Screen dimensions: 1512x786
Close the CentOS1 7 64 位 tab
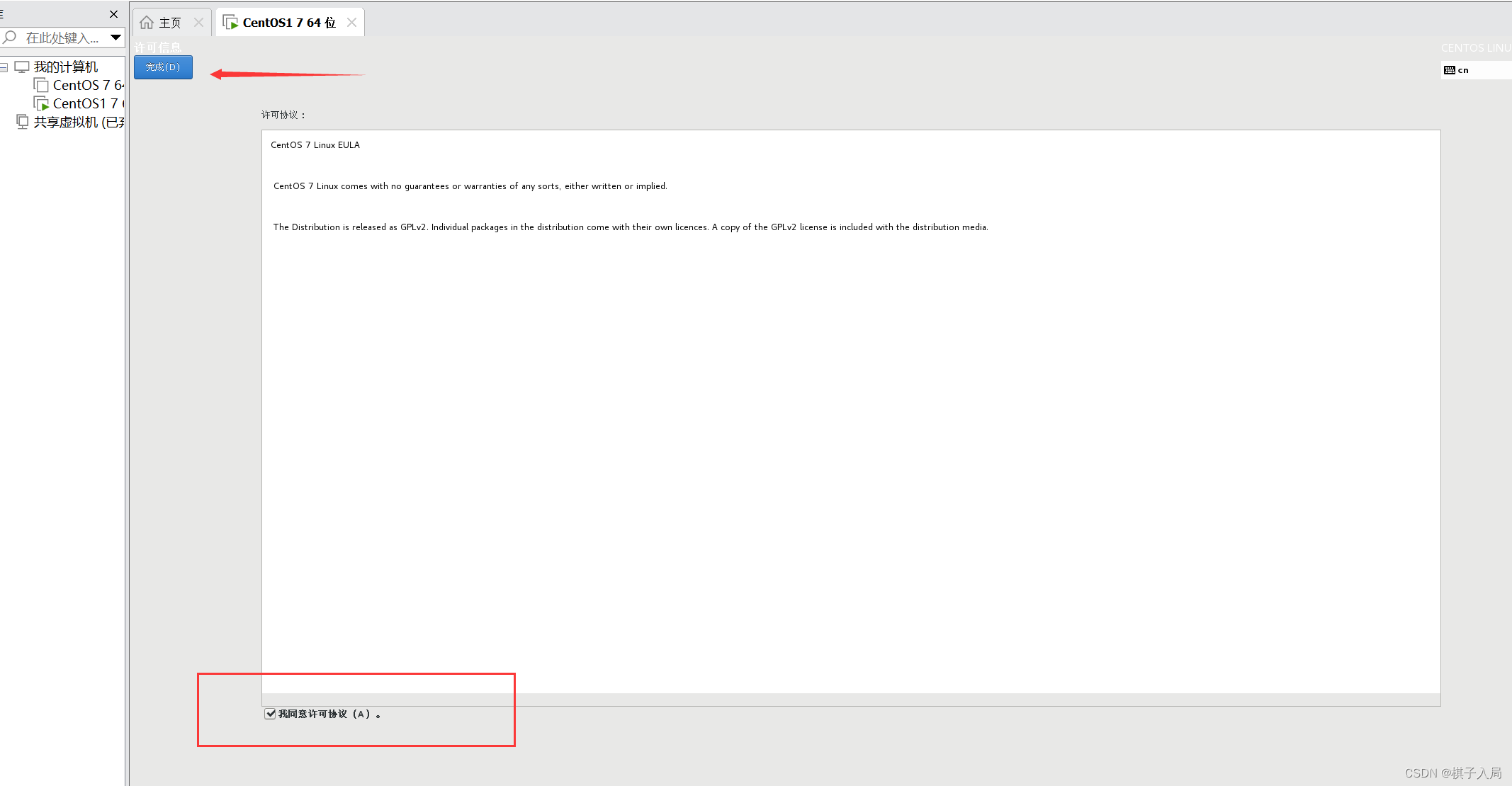(x=351, y=23)
